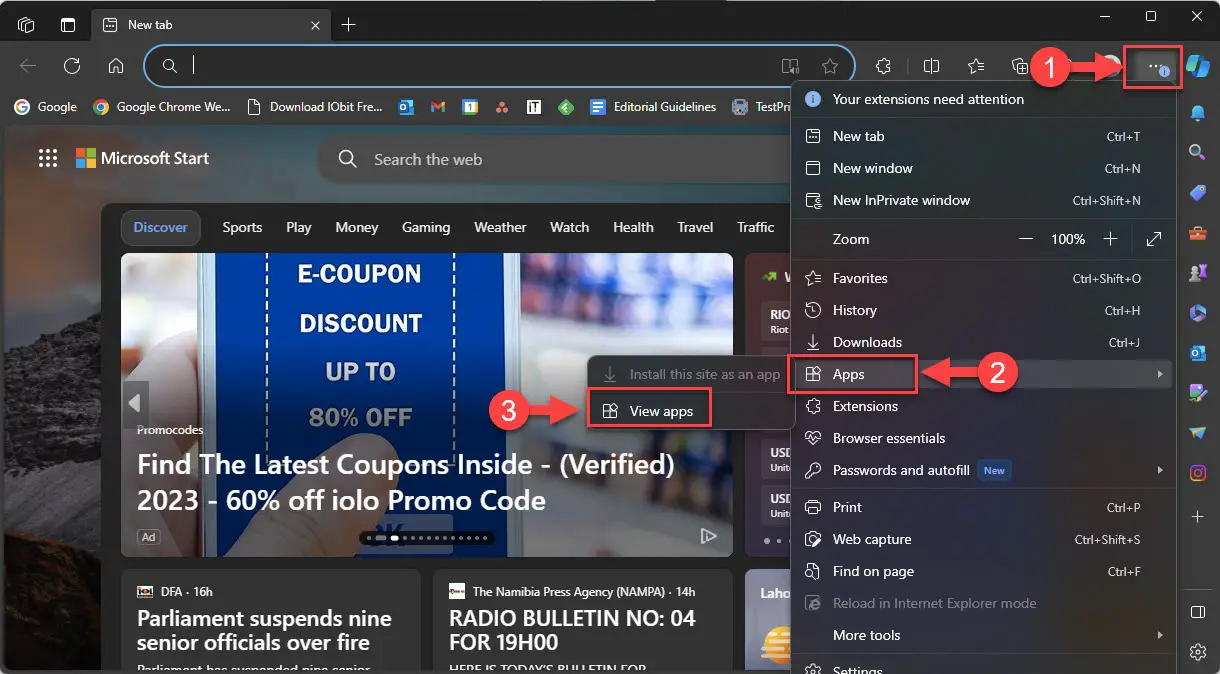Open the Tab actions menu icon
The width and height of the screenshot is (1220, 674).
[68, 24]
